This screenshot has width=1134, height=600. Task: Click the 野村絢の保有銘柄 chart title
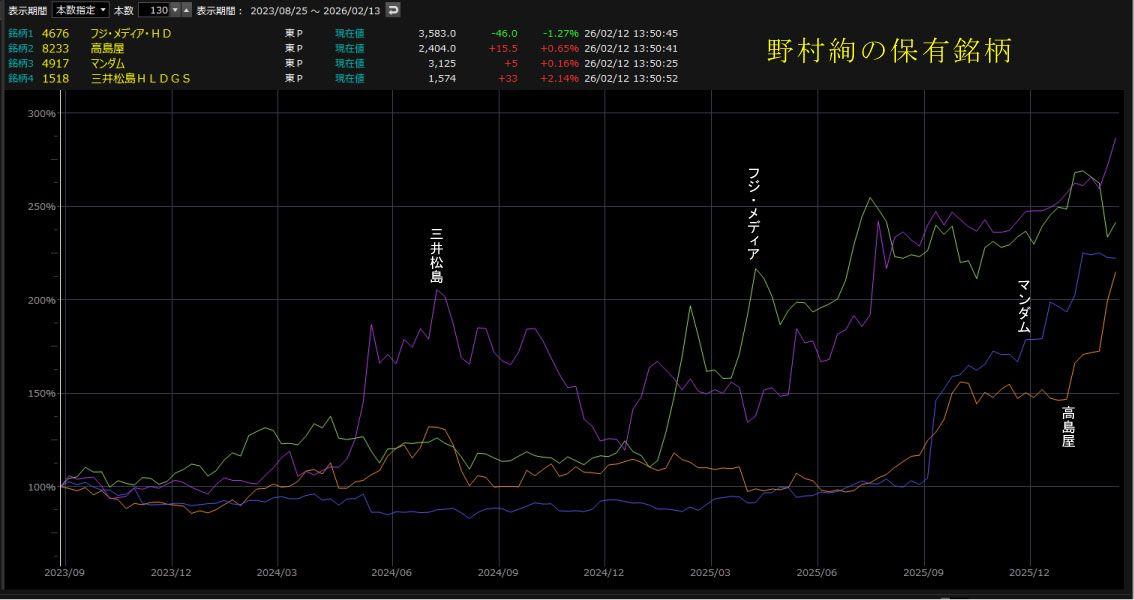(889, 51)
